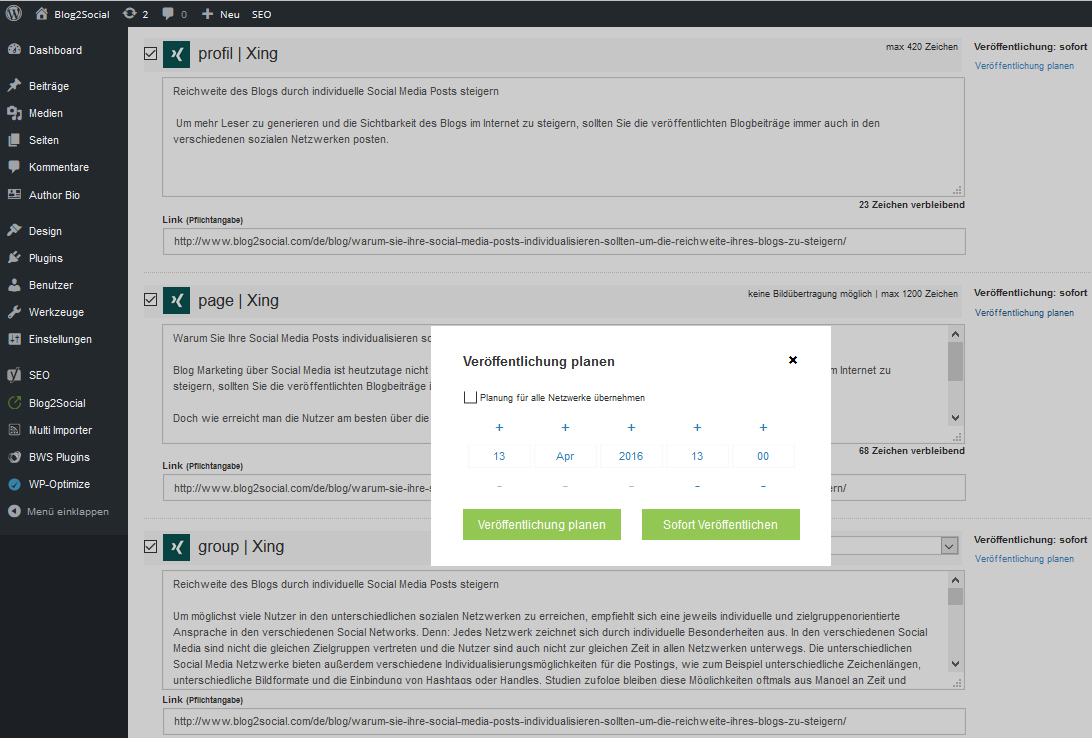Image resolution: width=1092 pixels, height=738 pixels.
Task: Click the Xing logo for group
Action: 176,547
